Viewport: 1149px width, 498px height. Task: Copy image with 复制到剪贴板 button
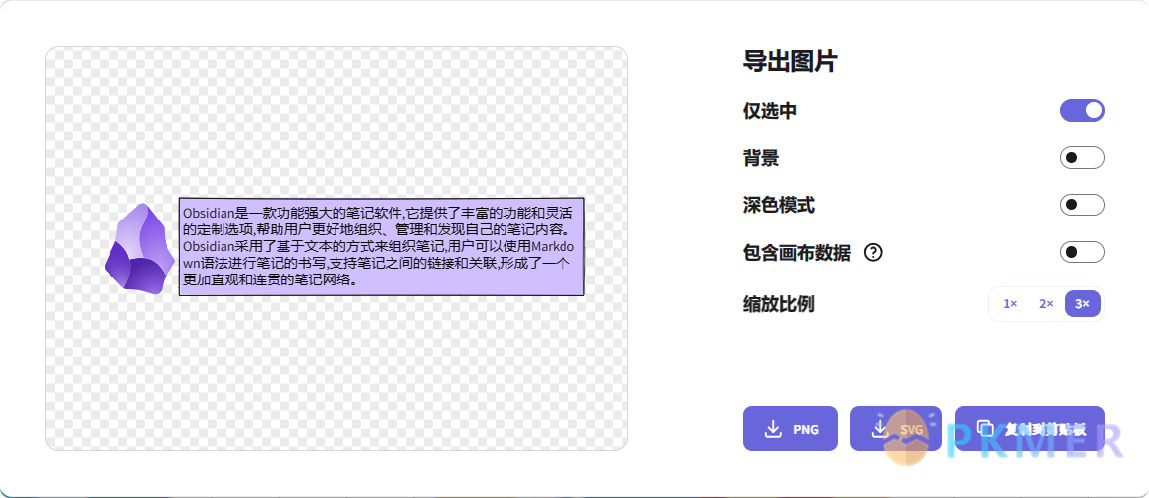click(1030, 428)
